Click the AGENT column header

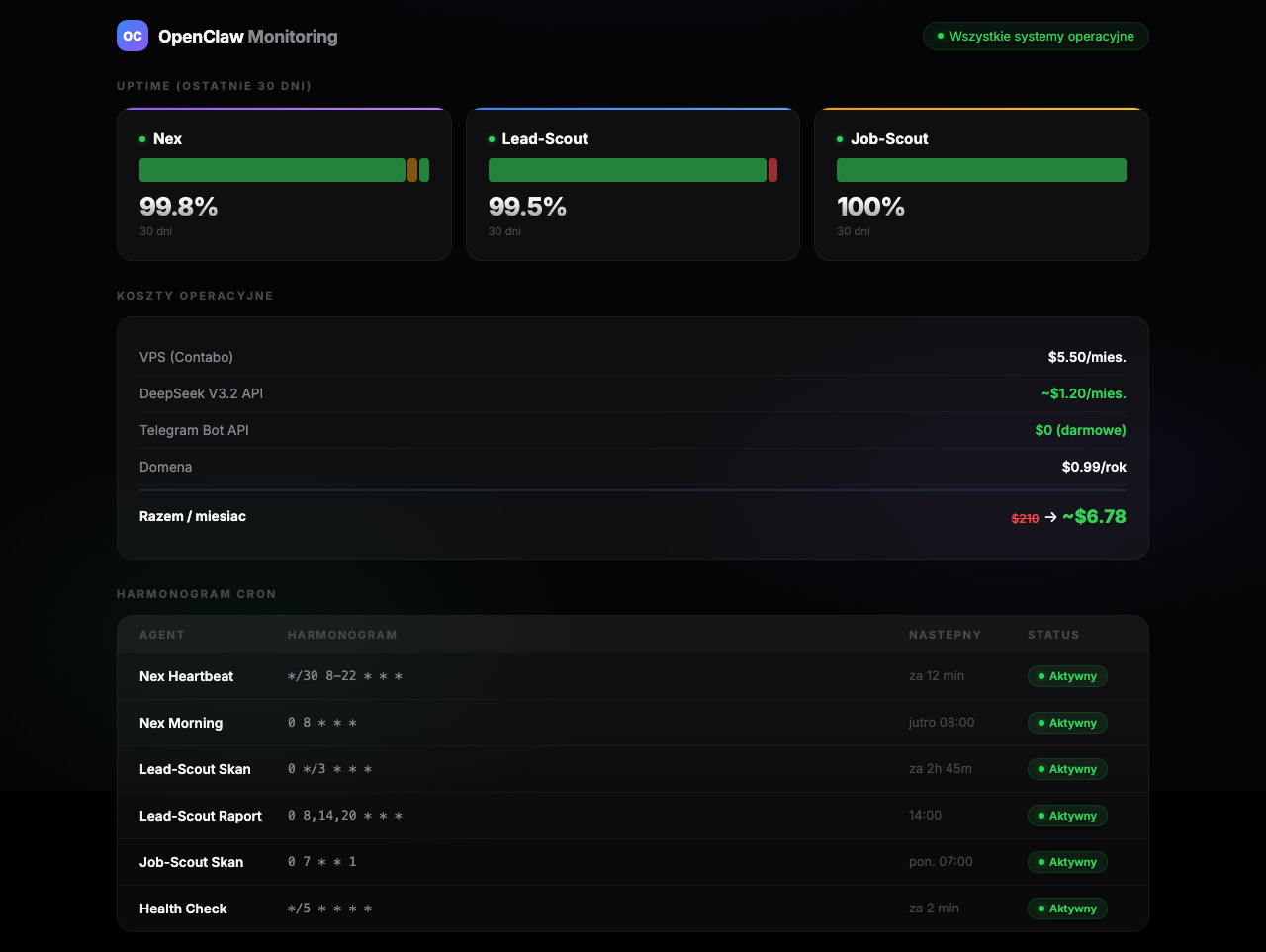[162, 635]
